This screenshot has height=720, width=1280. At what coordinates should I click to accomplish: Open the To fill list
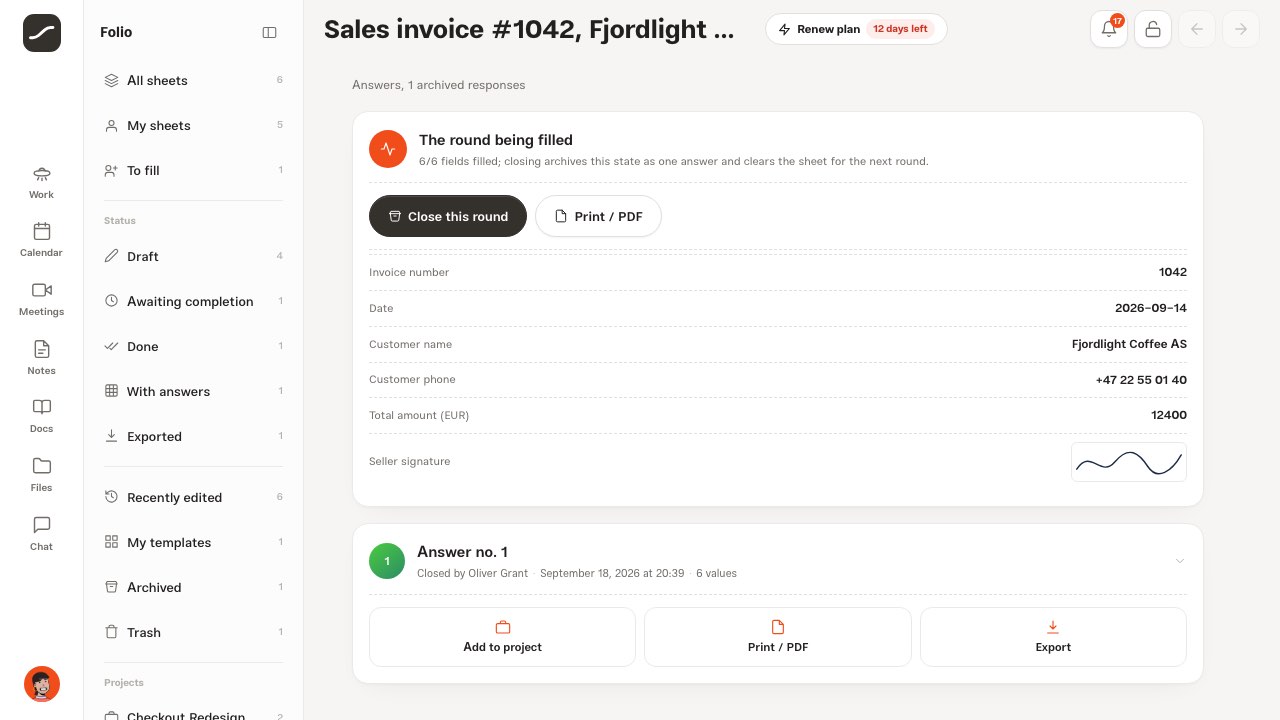click(193, 170)
